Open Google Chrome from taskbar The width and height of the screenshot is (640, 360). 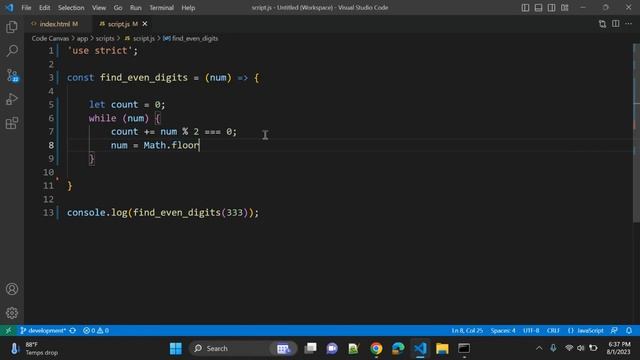(376, 348)
